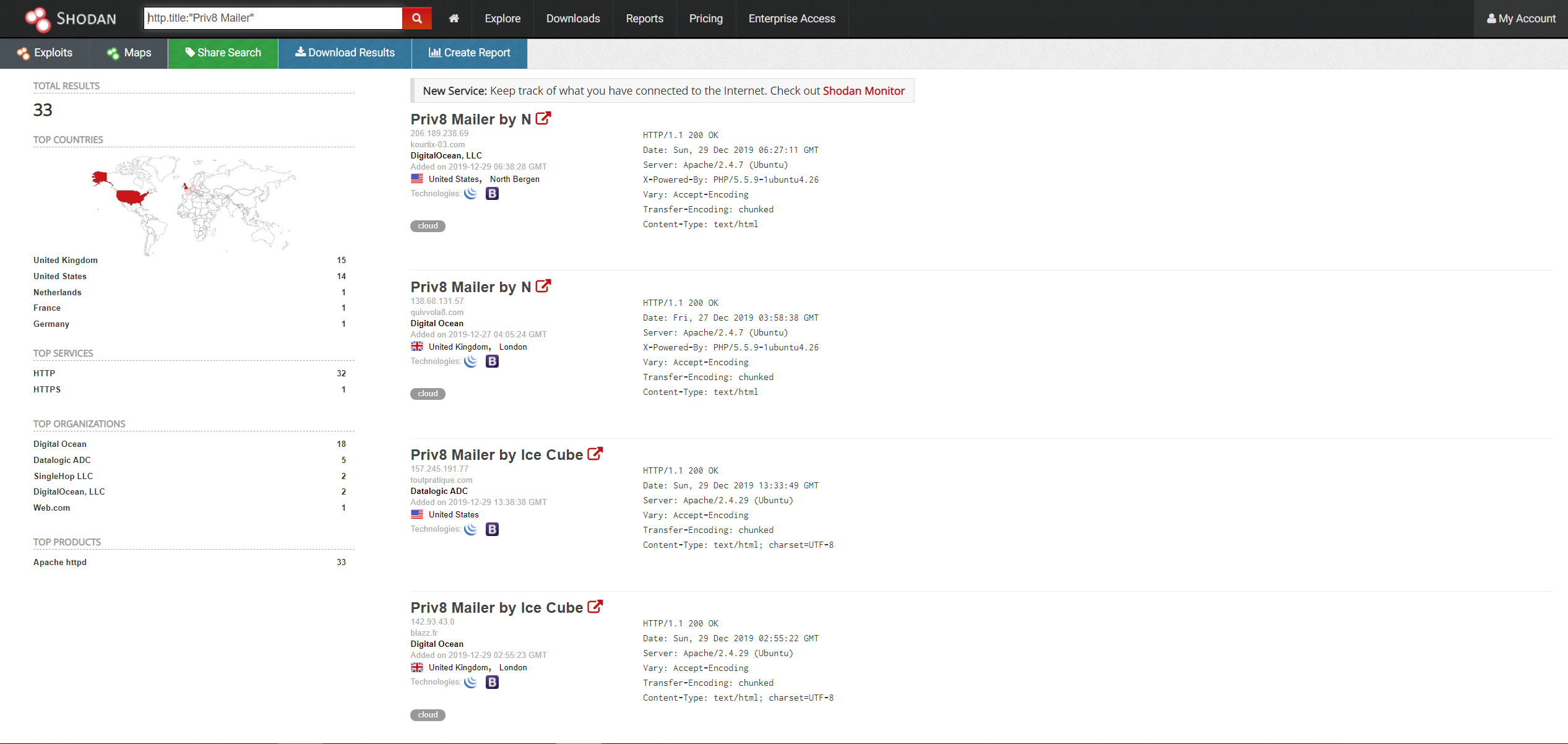Click UK flag on 138.68.131.57 result
The height and width of the screenshot is (744, 1568).
click(417, 347)
